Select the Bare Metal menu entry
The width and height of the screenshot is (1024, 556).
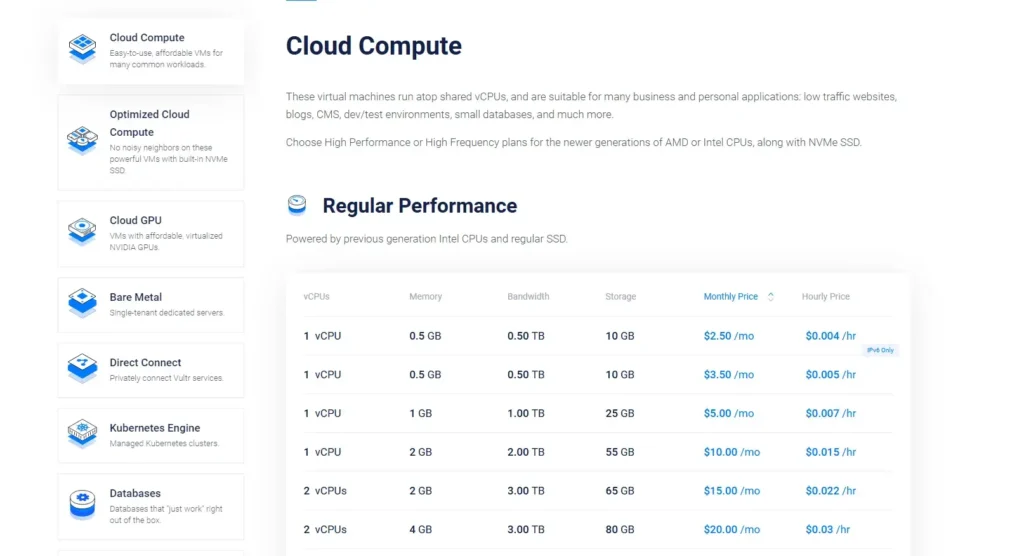click(x=151, y=305)
